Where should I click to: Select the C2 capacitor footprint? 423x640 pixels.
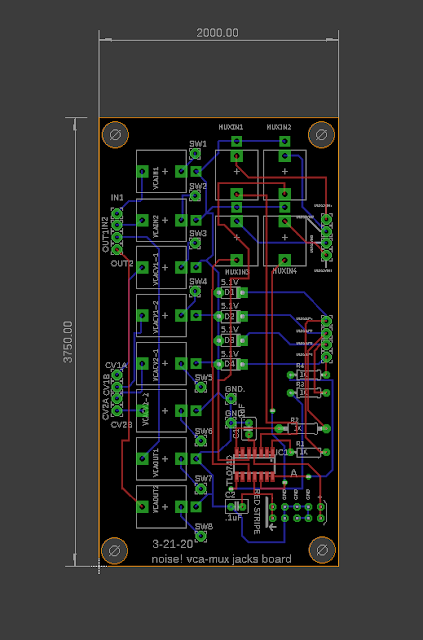pyautogui.click(x=237, y=507)
